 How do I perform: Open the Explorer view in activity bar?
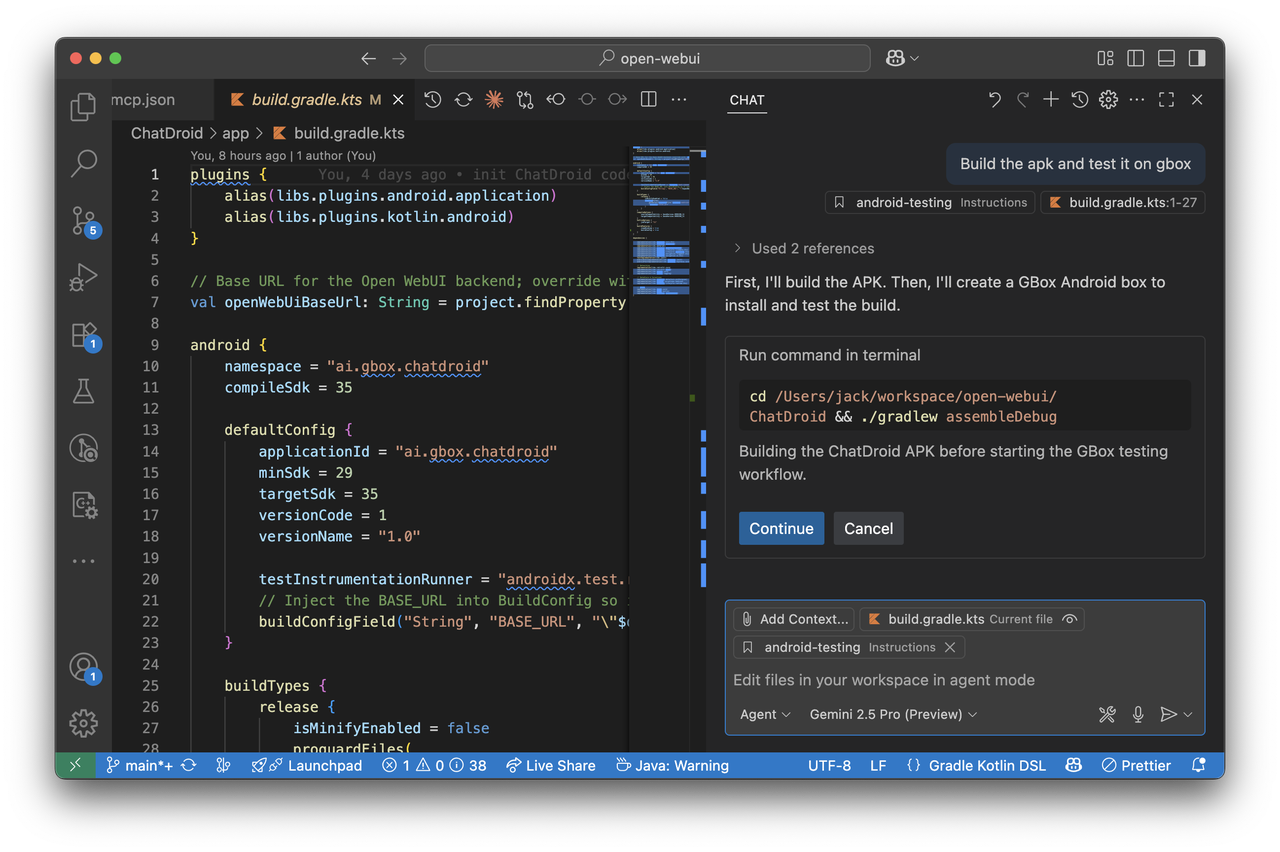click(83, 106)
